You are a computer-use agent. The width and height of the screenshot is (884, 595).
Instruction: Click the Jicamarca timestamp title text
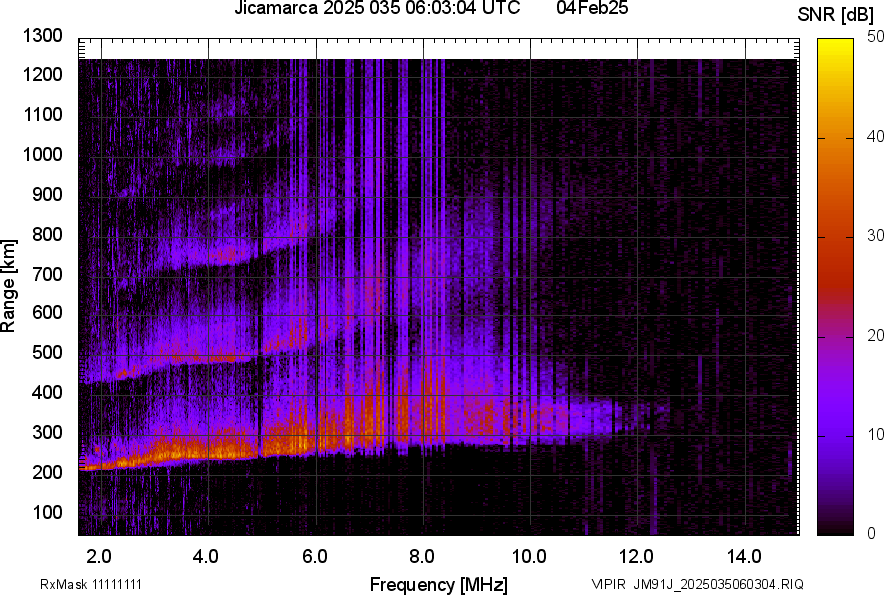376,9
